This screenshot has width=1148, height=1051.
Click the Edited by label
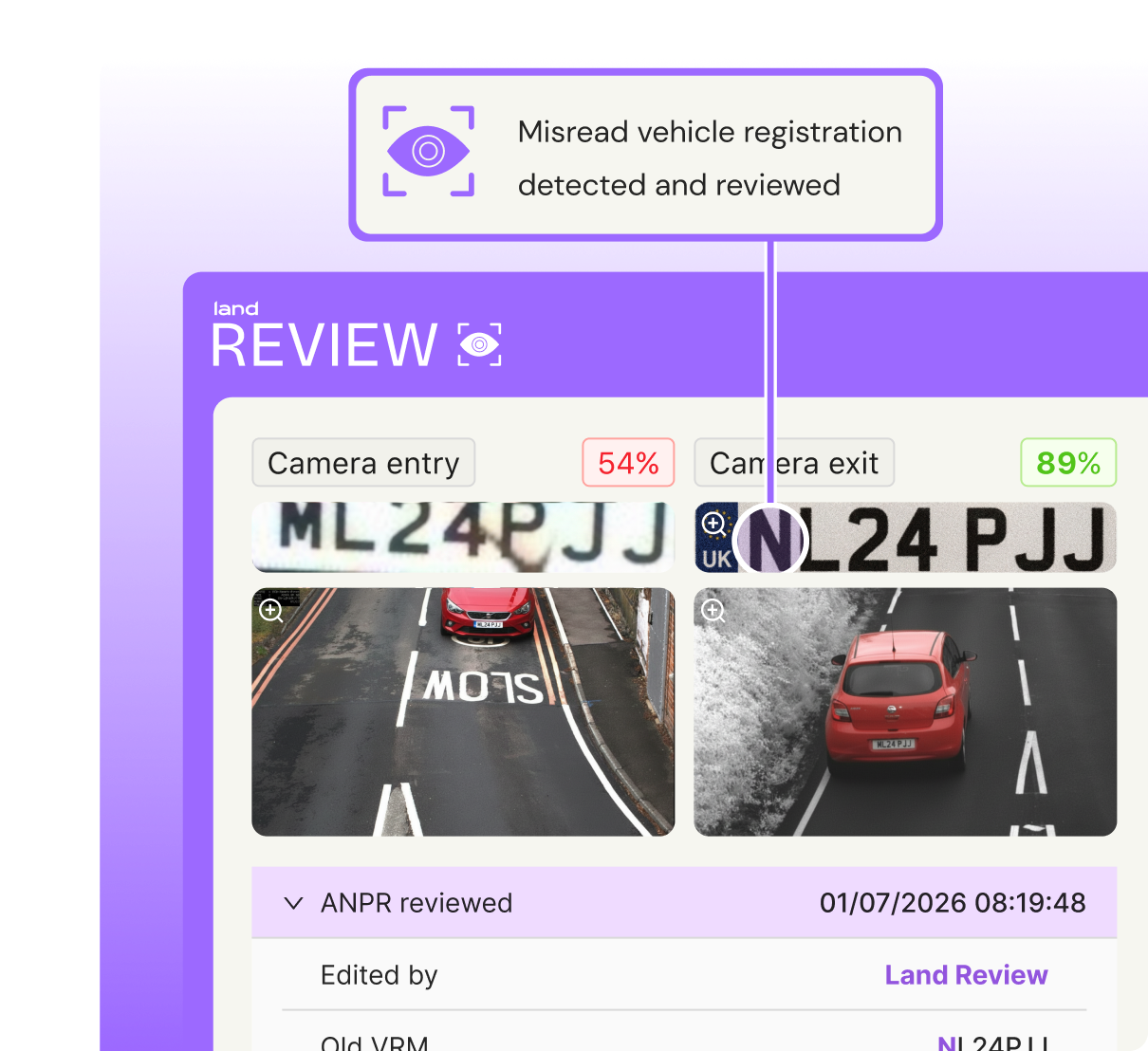[379, 975]
